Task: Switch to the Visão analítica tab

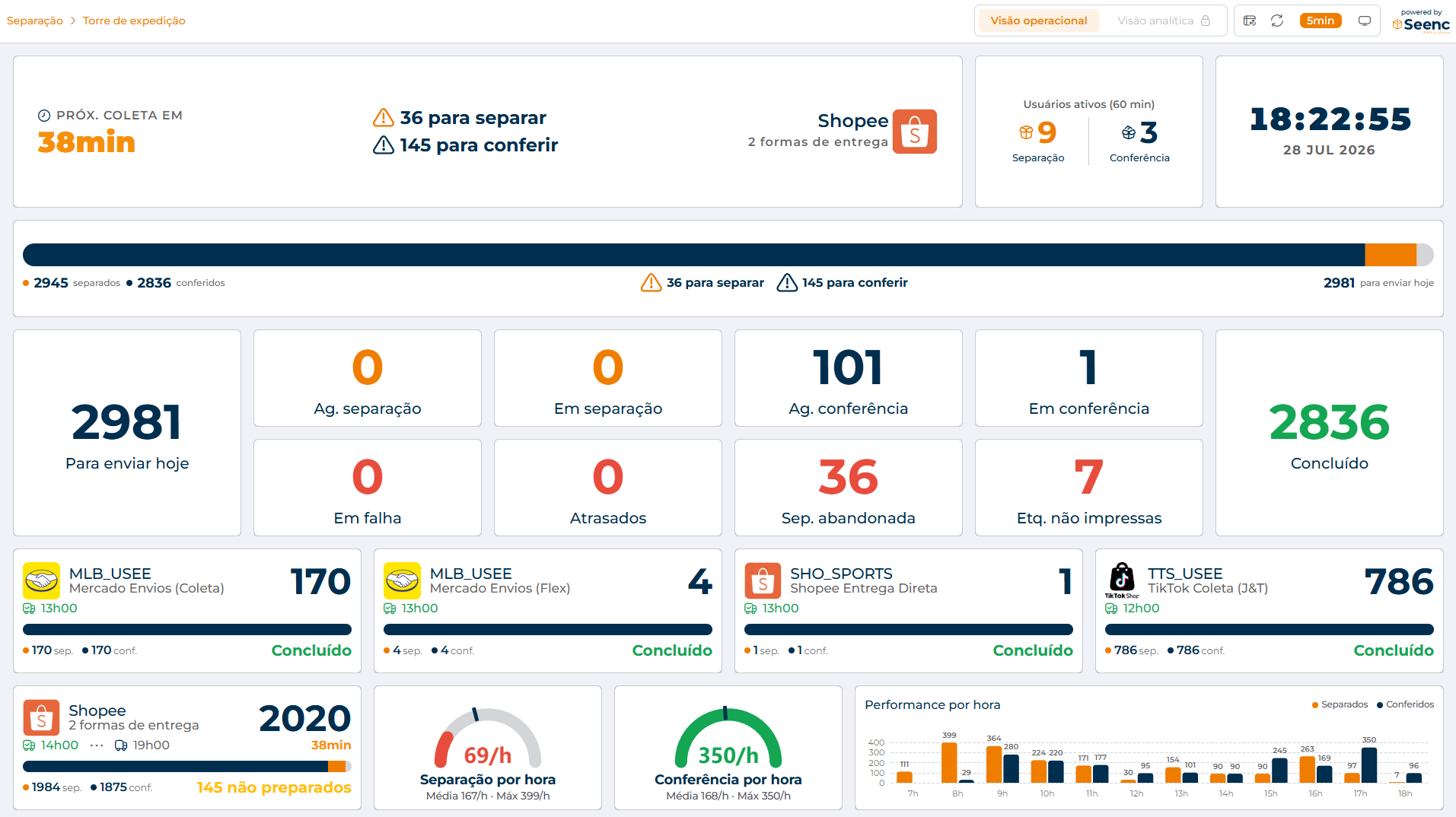Action: click(x=1163, y=21)
